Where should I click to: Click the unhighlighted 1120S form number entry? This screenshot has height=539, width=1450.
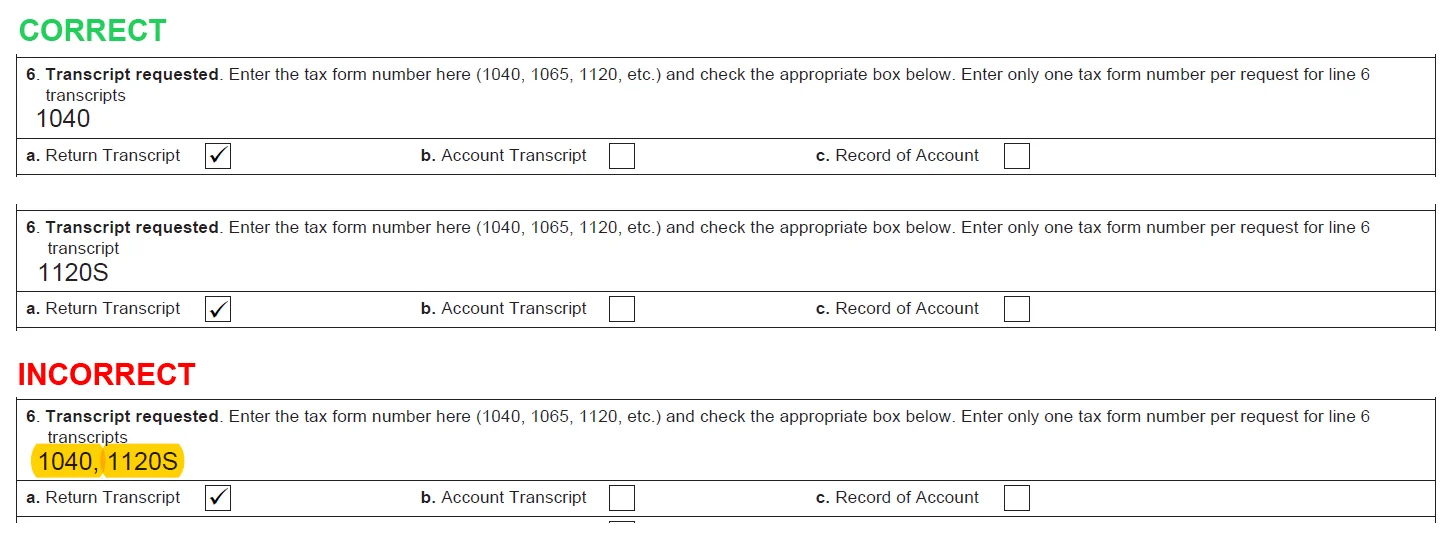click(73, 272)
